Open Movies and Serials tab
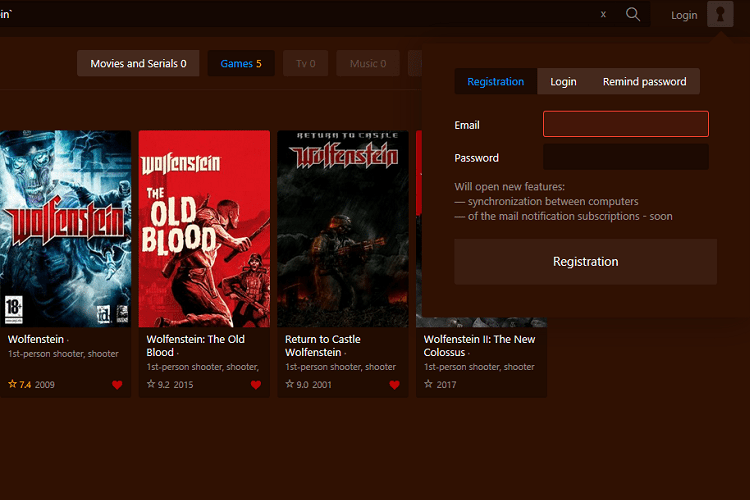Image resolution: width=750 pixels, height=500 pixels. [138, 63]
